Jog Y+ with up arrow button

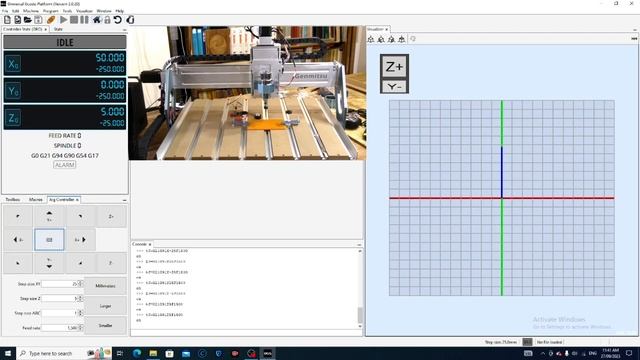click(49, 216)
